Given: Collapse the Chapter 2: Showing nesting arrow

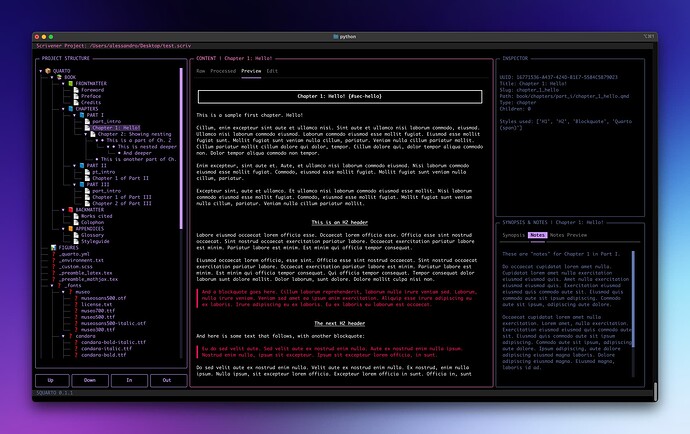Looking at the screenshot, I should pyautogui.click(x=86, y=134).
